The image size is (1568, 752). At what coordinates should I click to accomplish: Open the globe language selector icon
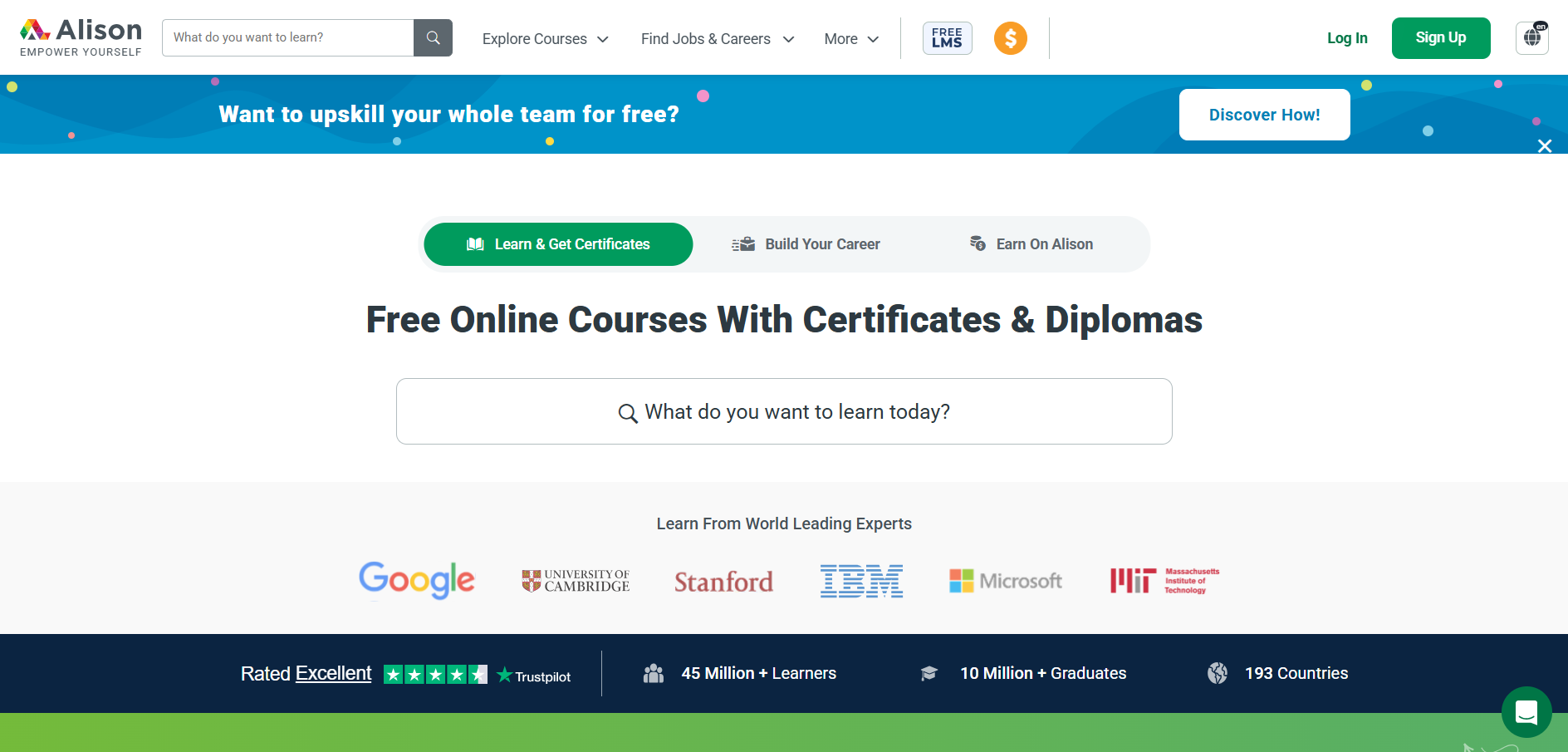pyautogui.click(x=1532, y=37)
